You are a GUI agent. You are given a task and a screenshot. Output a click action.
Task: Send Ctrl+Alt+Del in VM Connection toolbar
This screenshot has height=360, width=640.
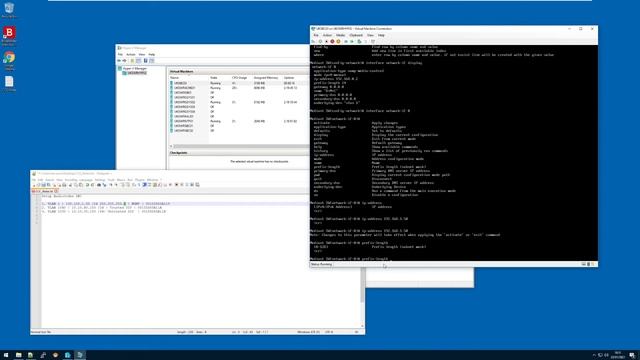coord(313,41)
